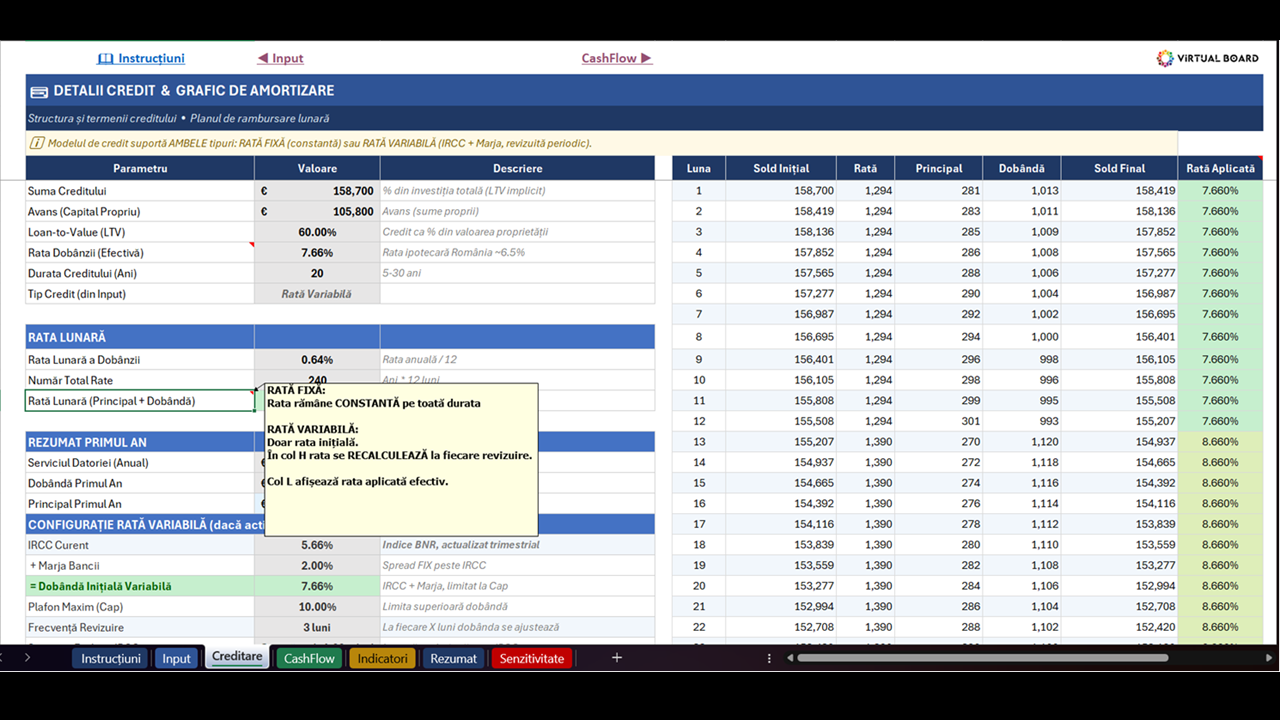Select the Rata Dobânzii value cell 7.66%
Viewport: 1280px width, 720px height.
(317, 253)
